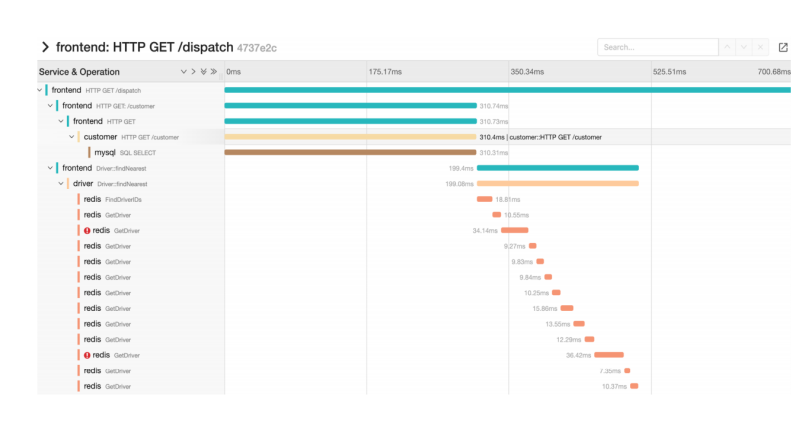
Task: Expand one level using header right chevron
Action: click(x=193, y=72)
